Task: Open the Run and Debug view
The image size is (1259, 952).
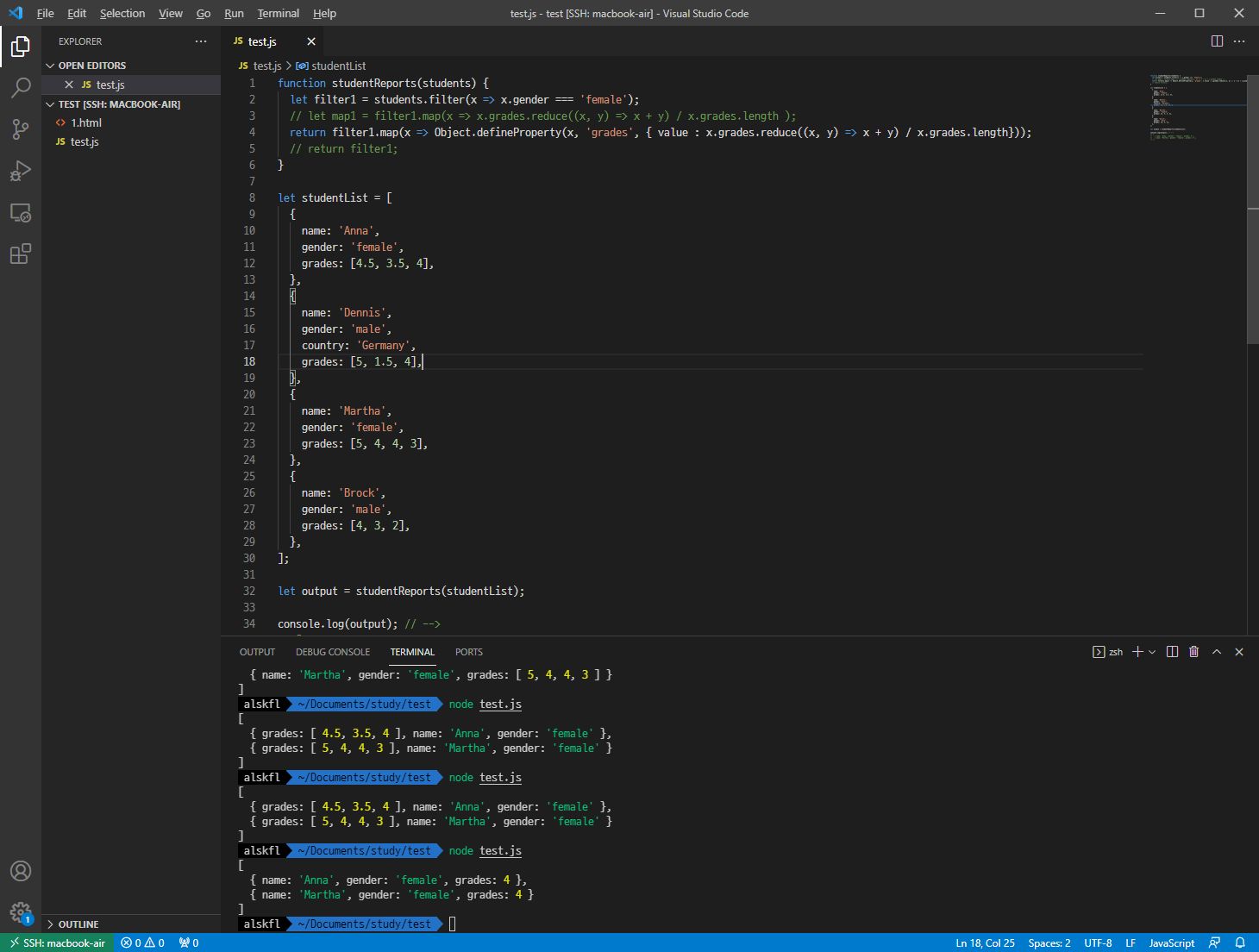Action: (x=21, y=171)
